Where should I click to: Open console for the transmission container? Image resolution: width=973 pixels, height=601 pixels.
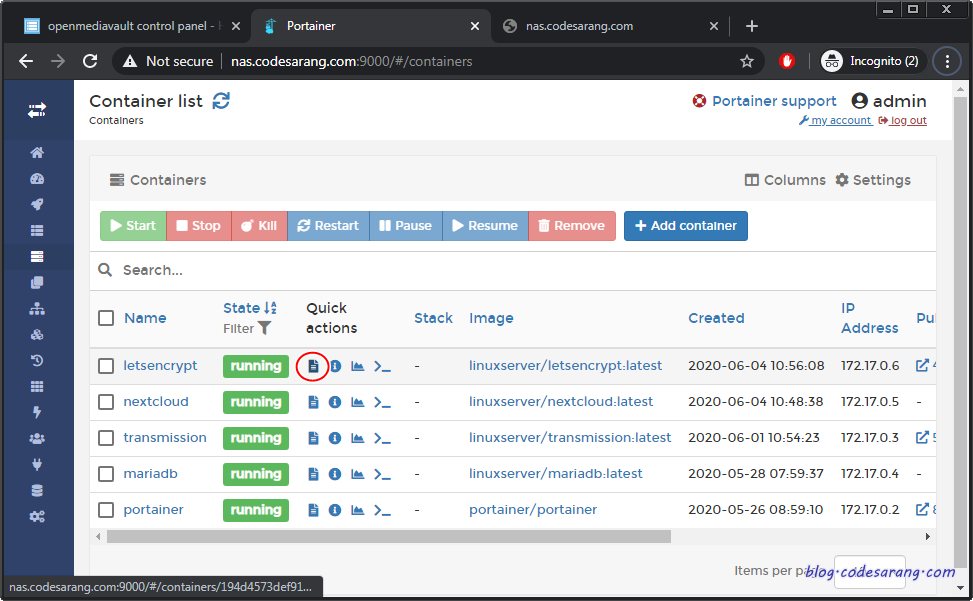[x=382, y=438]
